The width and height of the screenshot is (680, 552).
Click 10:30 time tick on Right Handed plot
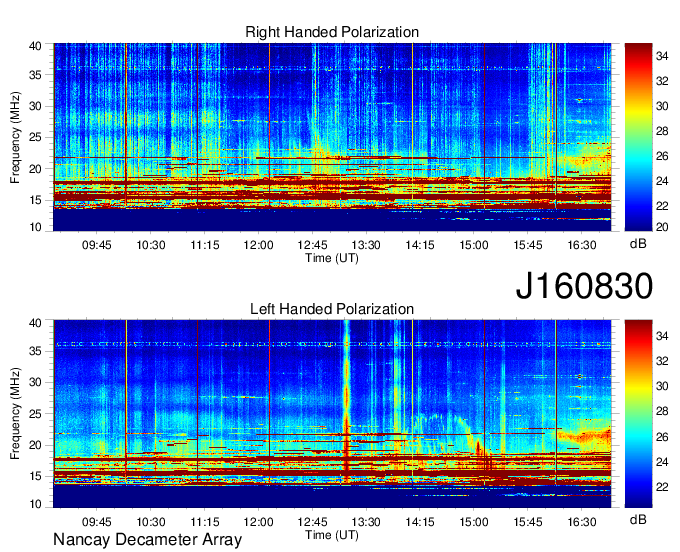click(x=151, y=245)
